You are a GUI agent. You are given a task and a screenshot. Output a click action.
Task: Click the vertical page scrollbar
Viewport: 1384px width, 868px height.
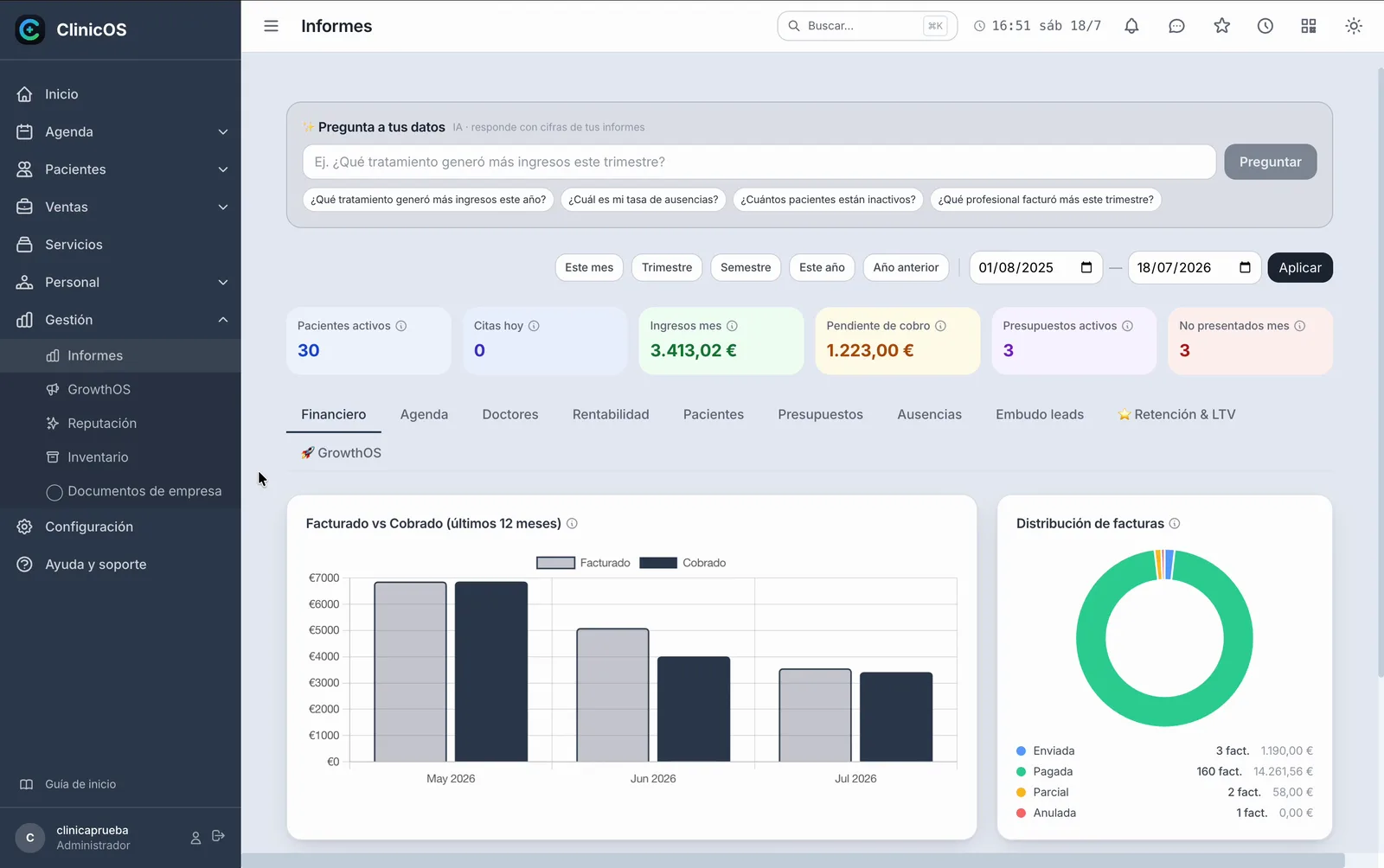(1379, 372)
